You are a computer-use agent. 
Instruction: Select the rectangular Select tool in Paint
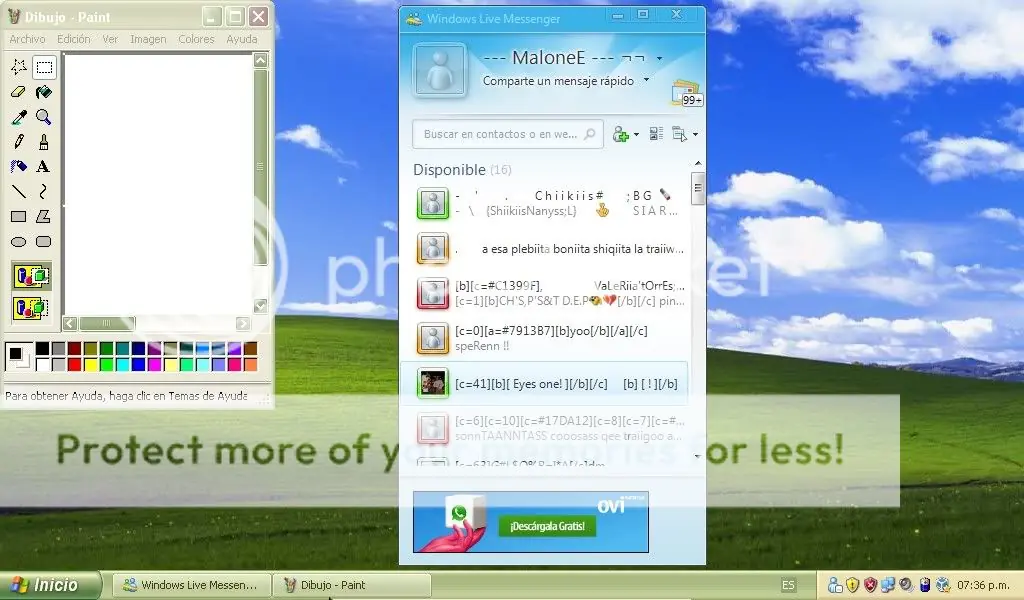pos(44,67)
